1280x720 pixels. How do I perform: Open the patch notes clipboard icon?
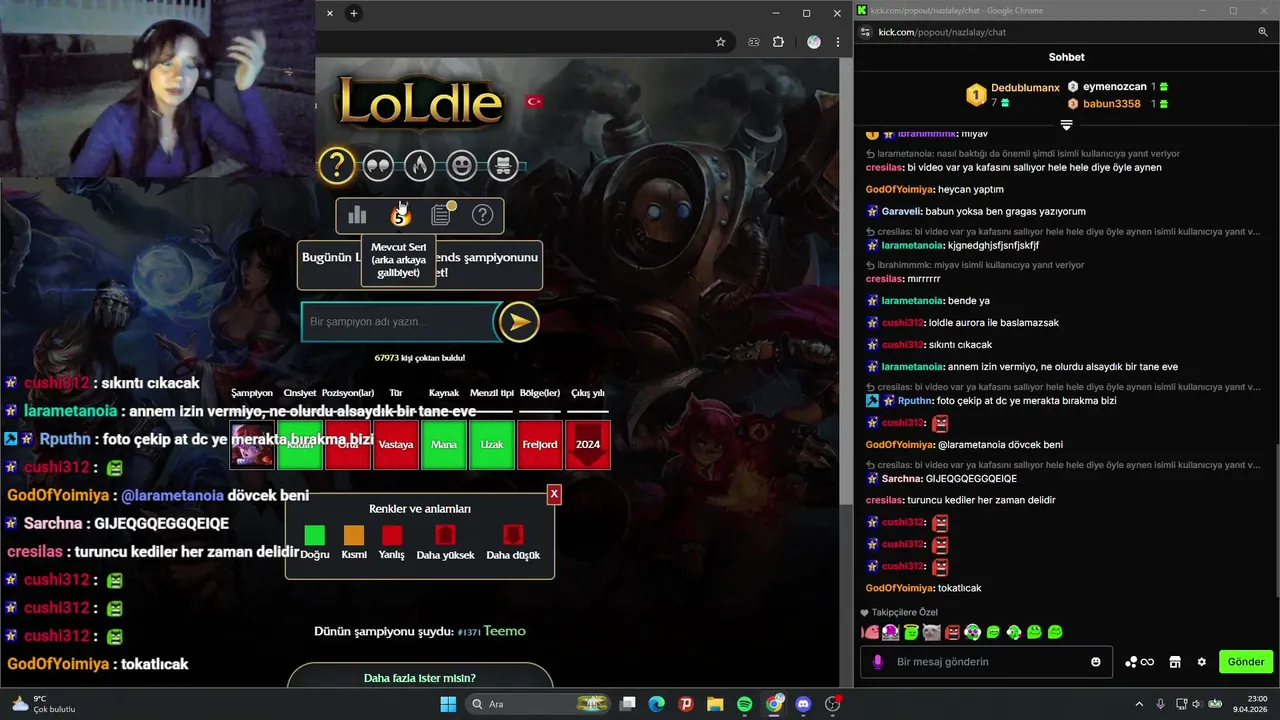441,215
